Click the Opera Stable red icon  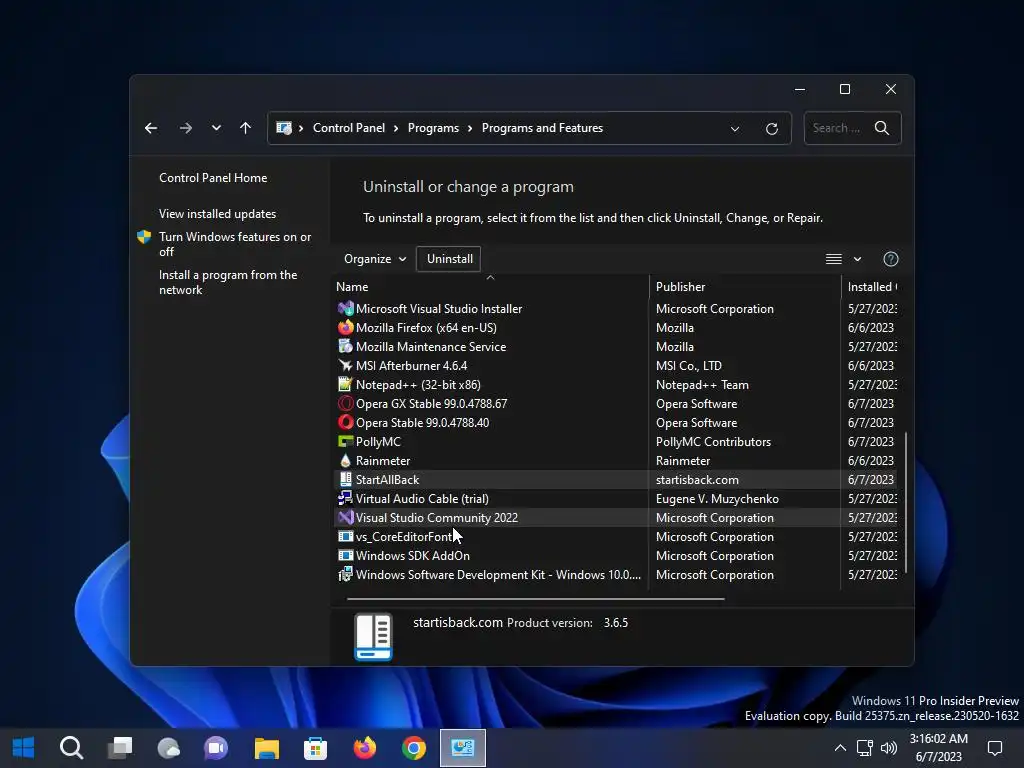click(345, 423)
